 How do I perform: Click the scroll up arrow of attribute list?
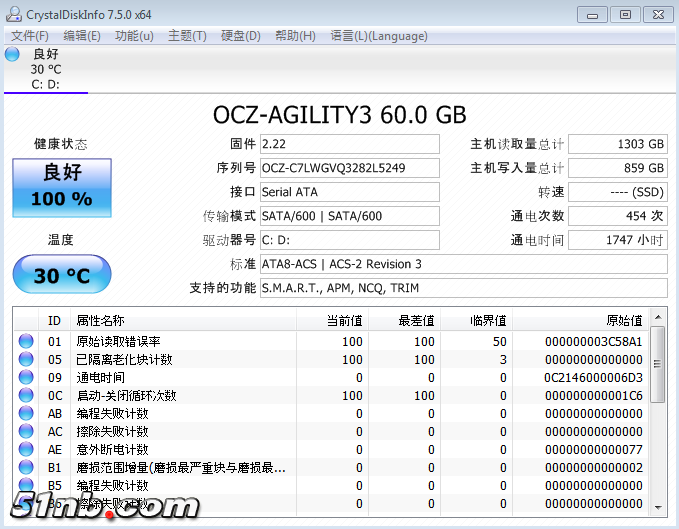click(658, 317)
